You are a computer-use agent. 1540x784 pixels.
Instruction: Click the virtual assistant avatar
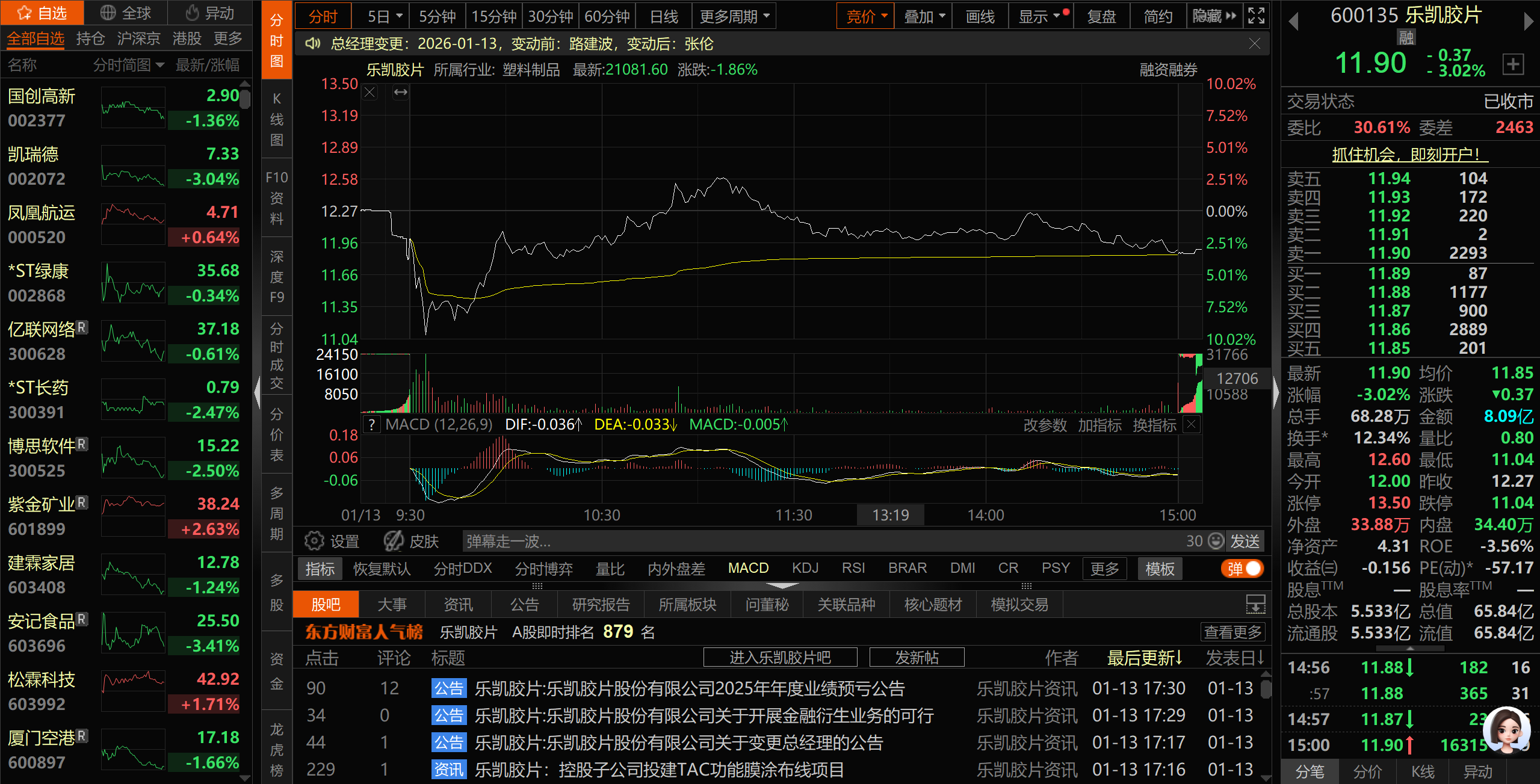click(x=1506, y=730)
